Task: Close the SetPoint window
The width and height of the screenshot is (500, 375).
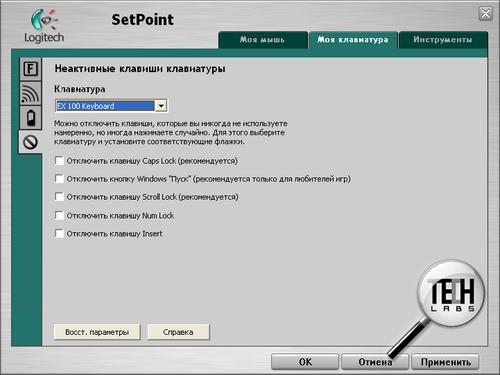Action: click(x=485, y=14)
